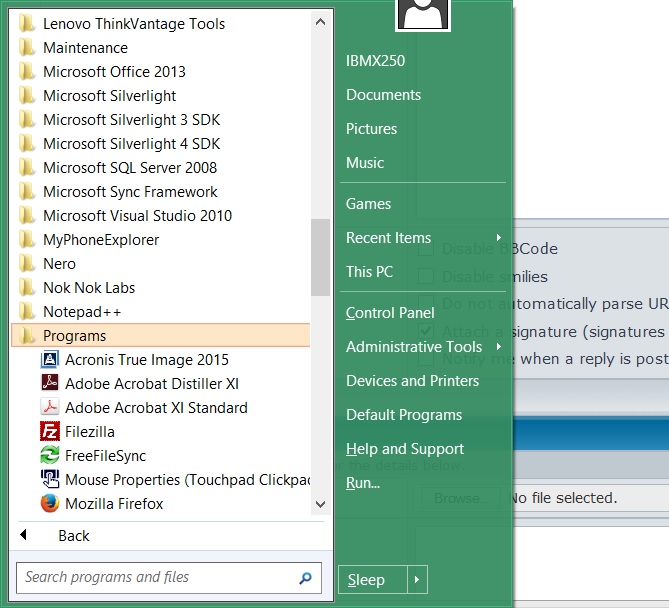Image resolution: width=669 pixels, height=608 pixels.
Task: Open Adobe Acrobat Distiller XI icon
Action: pyautogui.click(x=50, y=384)
